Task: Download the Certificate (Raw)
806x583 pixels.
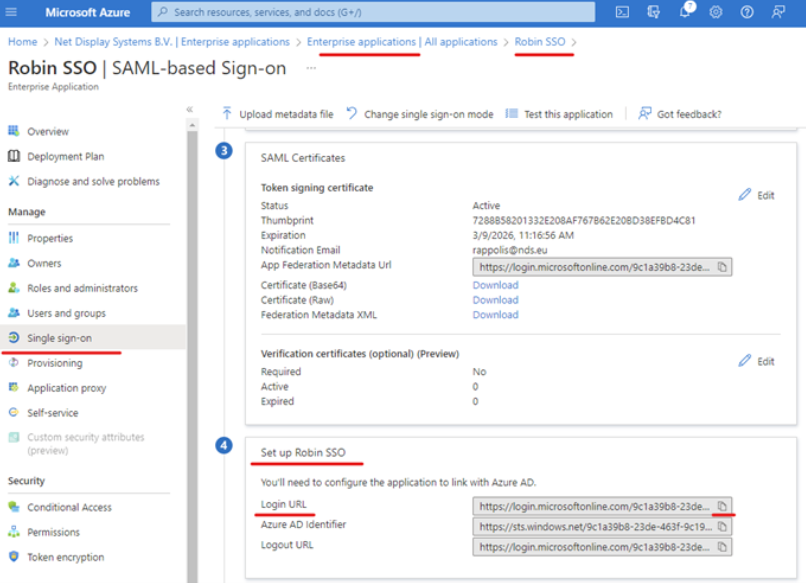Action: (x=495, y=300)
